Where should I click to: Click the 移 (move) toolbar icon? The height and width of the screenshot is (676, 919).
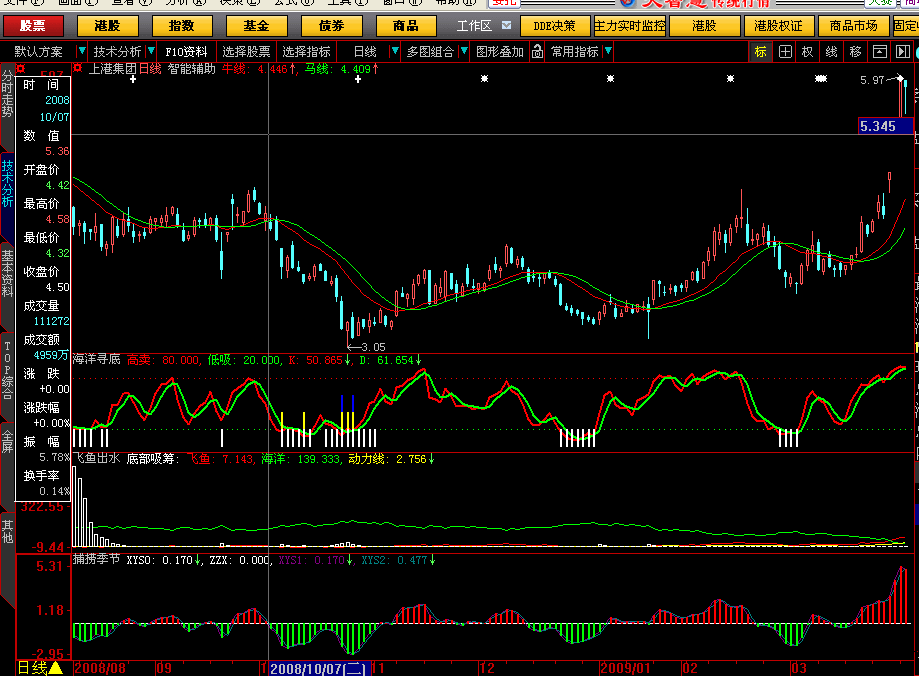[x=856, y=52]
